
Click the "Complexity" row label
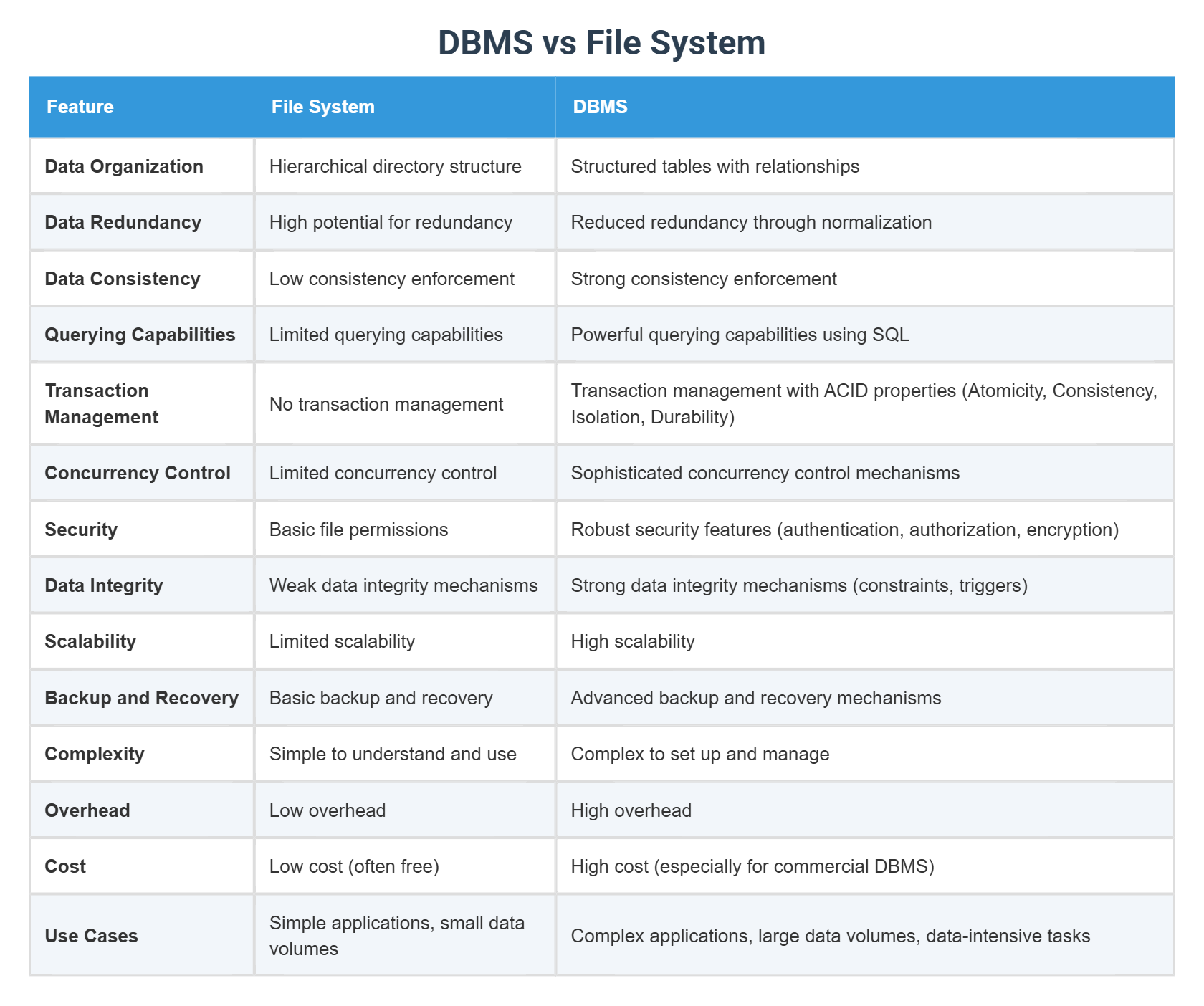point(142,754)
